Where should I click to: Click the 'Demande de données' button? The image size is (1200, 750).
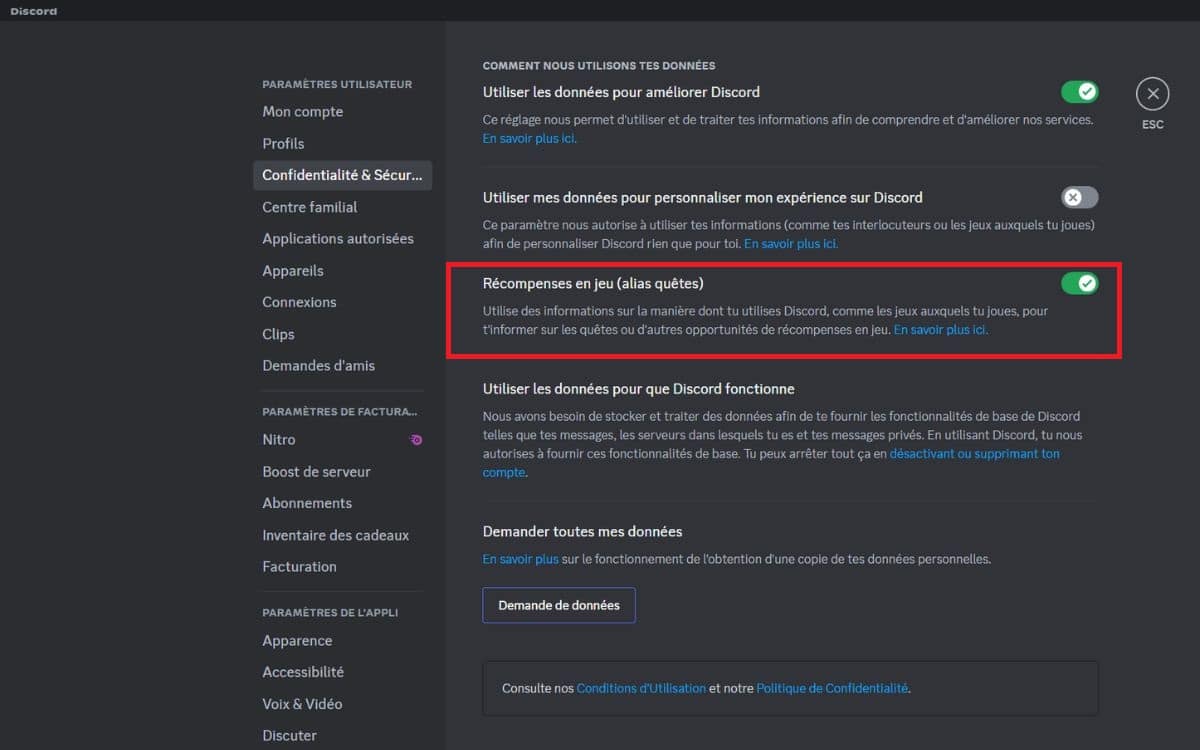pos(559,605)
